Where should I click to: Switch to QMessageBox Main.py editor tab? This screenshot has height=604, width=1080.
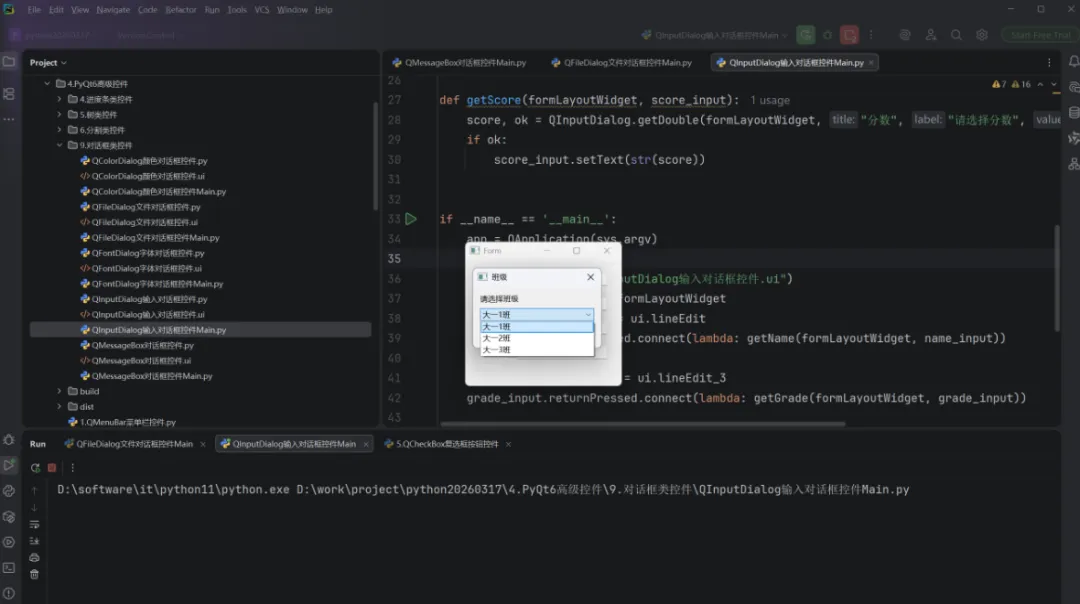(459, 63)
